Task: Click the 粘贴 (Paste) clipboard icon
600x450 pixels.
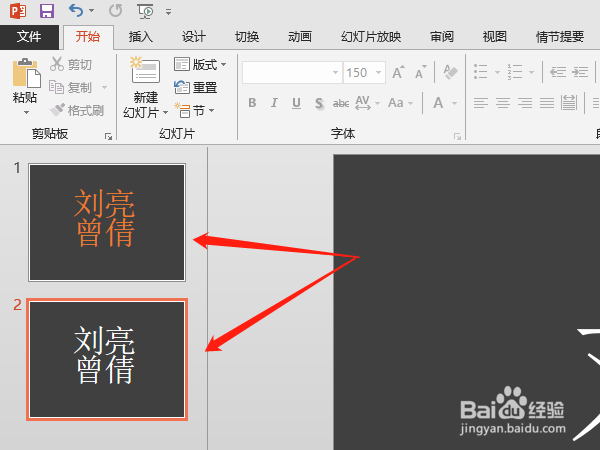Action: [26, 73]
